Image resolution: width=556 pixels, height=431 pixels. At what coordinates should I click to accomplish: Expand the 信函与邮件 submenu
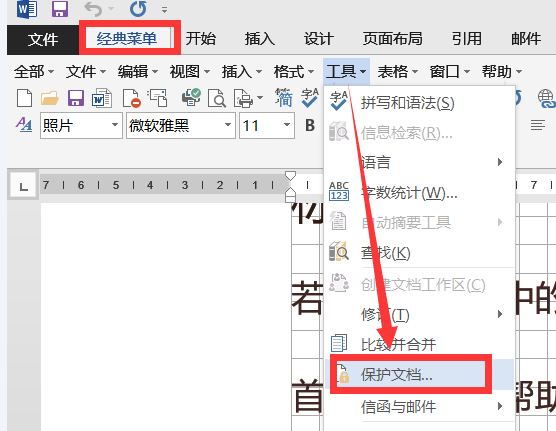[419, 407]
